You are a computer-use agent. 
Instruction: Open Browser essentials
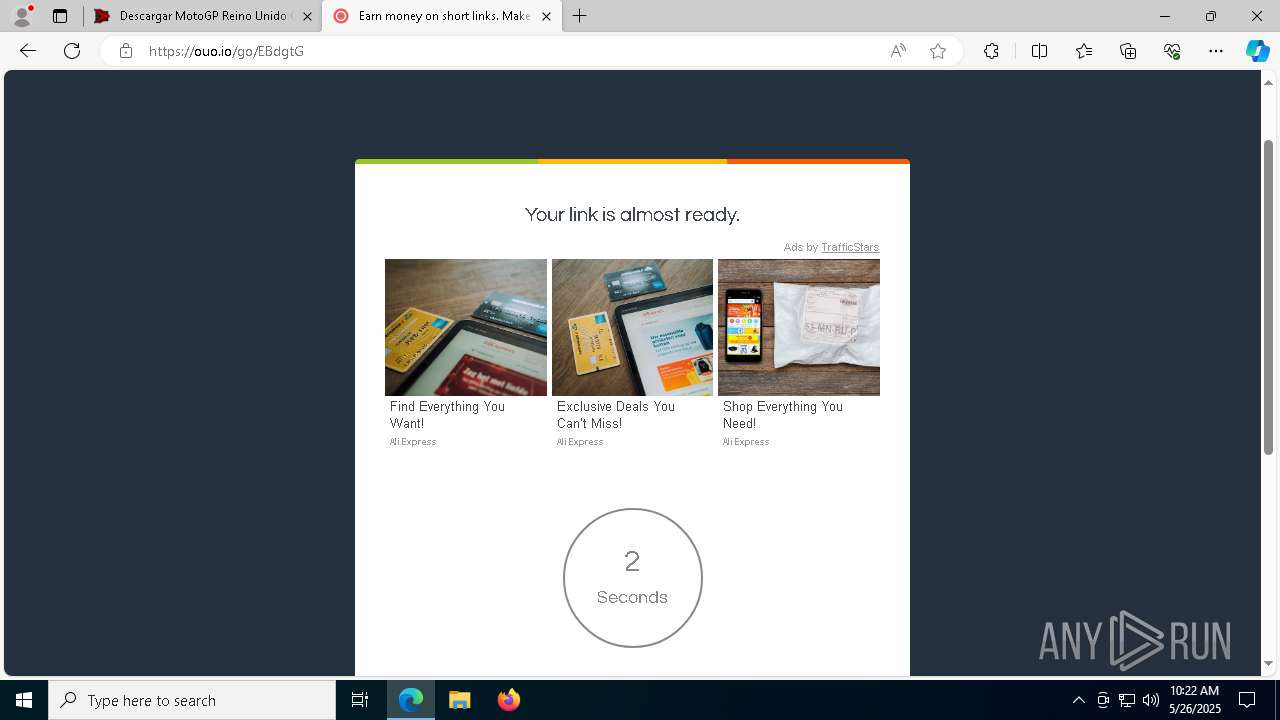point(1172,51)
